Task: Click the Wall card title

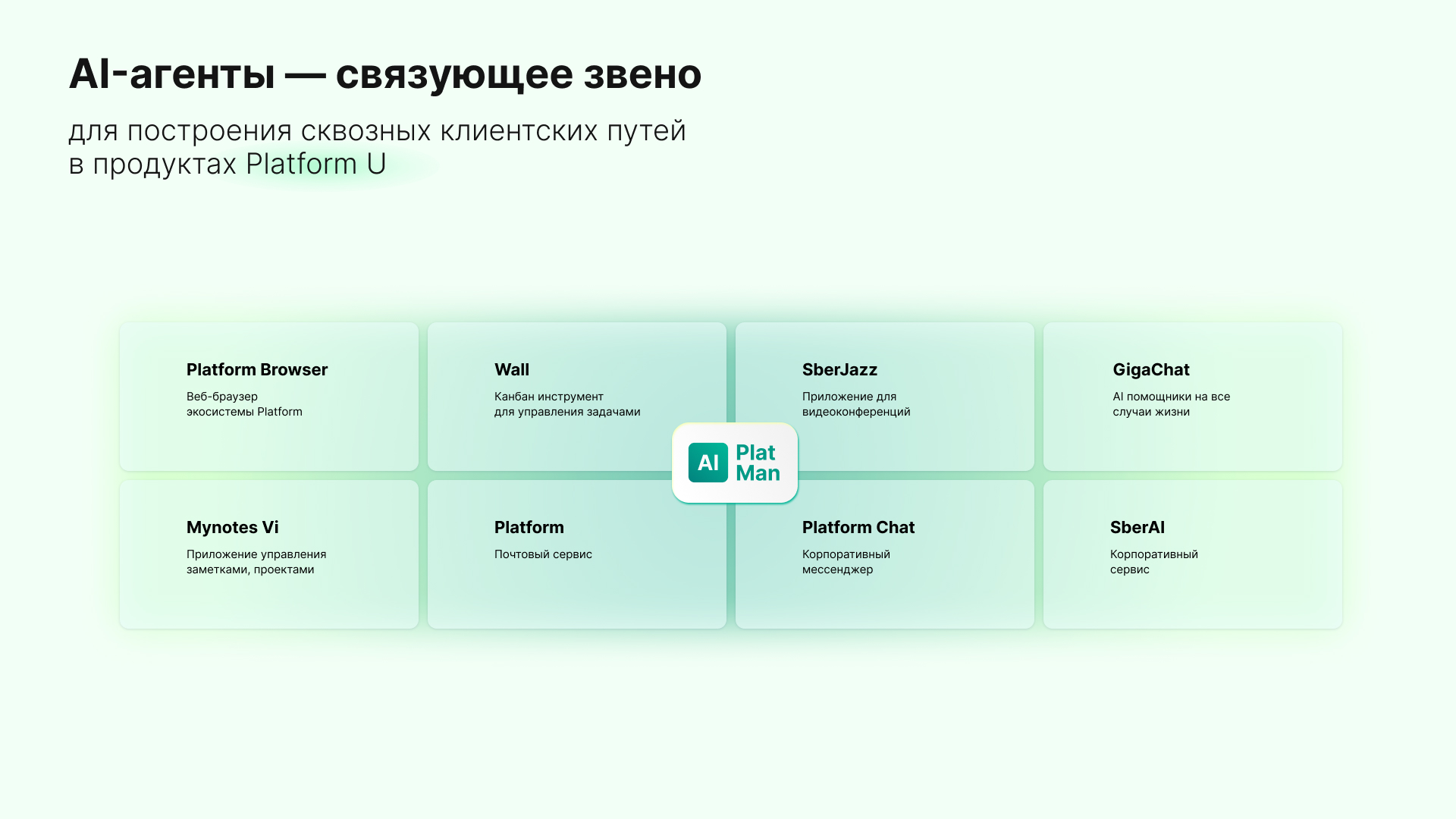Action: coord(511,370)
